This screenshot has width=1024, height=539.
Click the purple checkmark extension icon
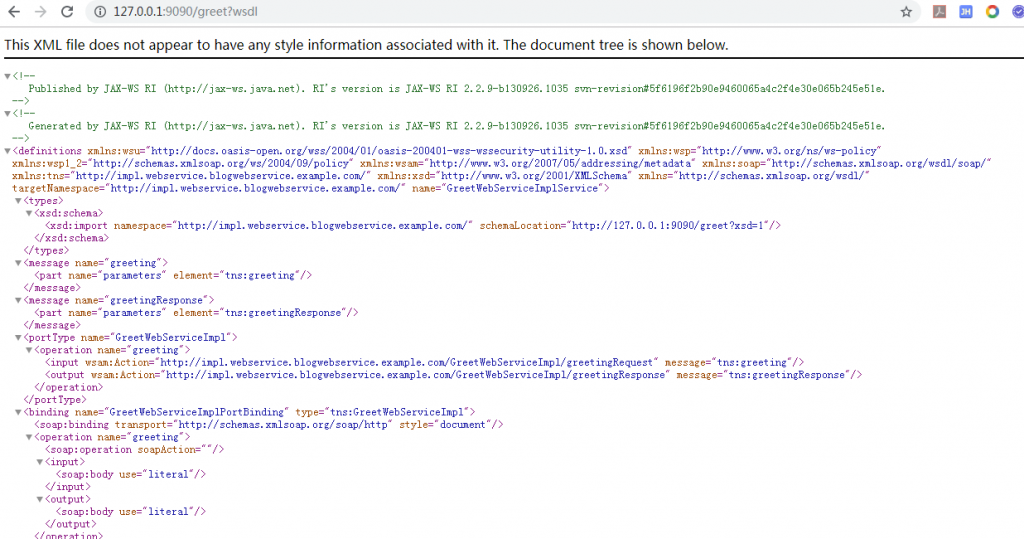(x=1016, y=12)
